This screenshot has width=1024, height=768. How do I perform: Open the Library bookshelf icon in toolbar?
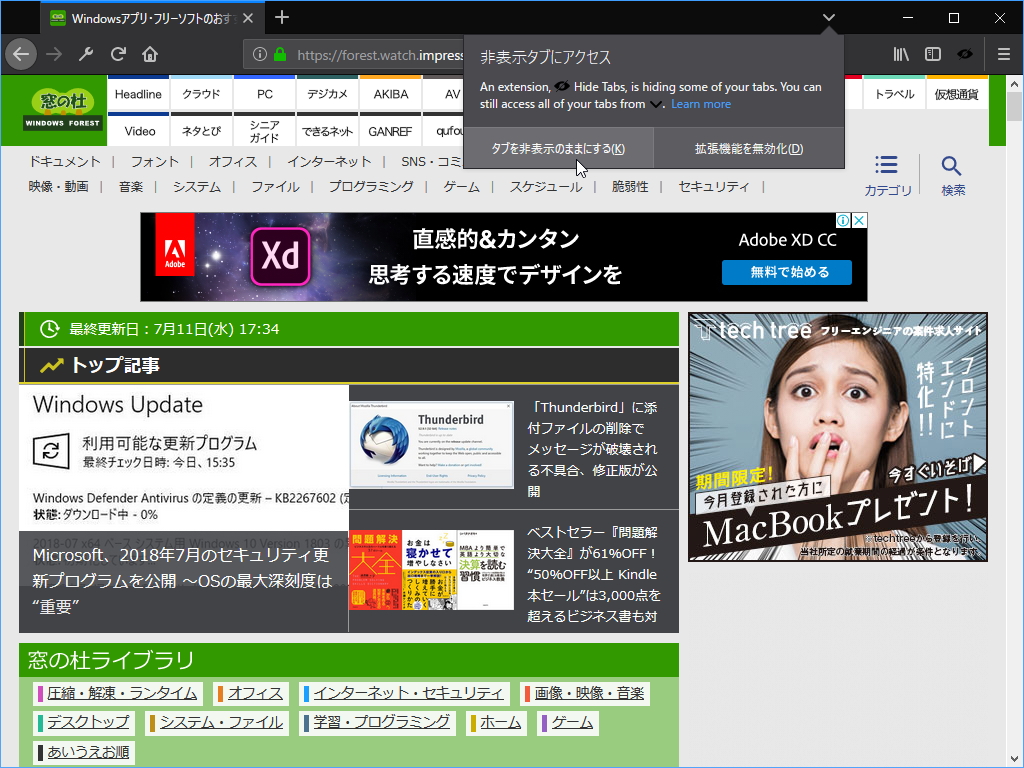tap(899, 55)
